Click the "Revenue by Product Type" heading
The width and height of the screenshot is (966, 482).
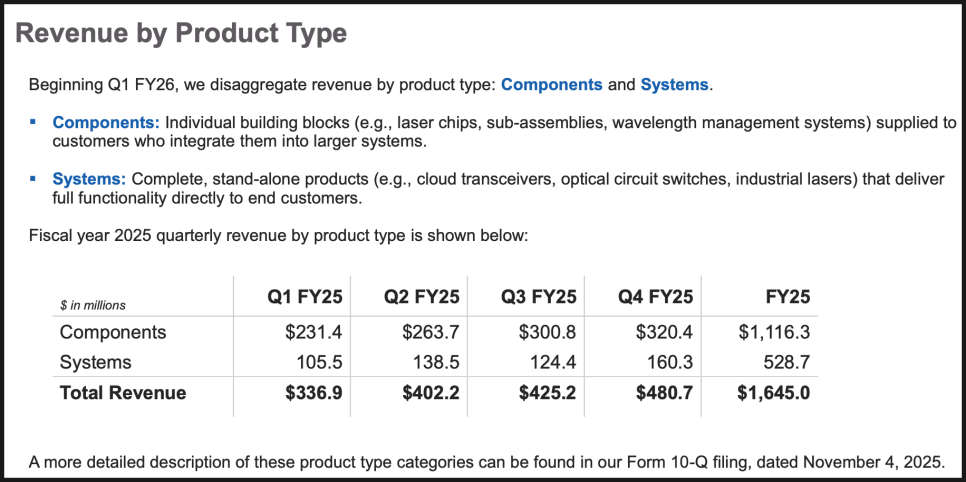182,33
